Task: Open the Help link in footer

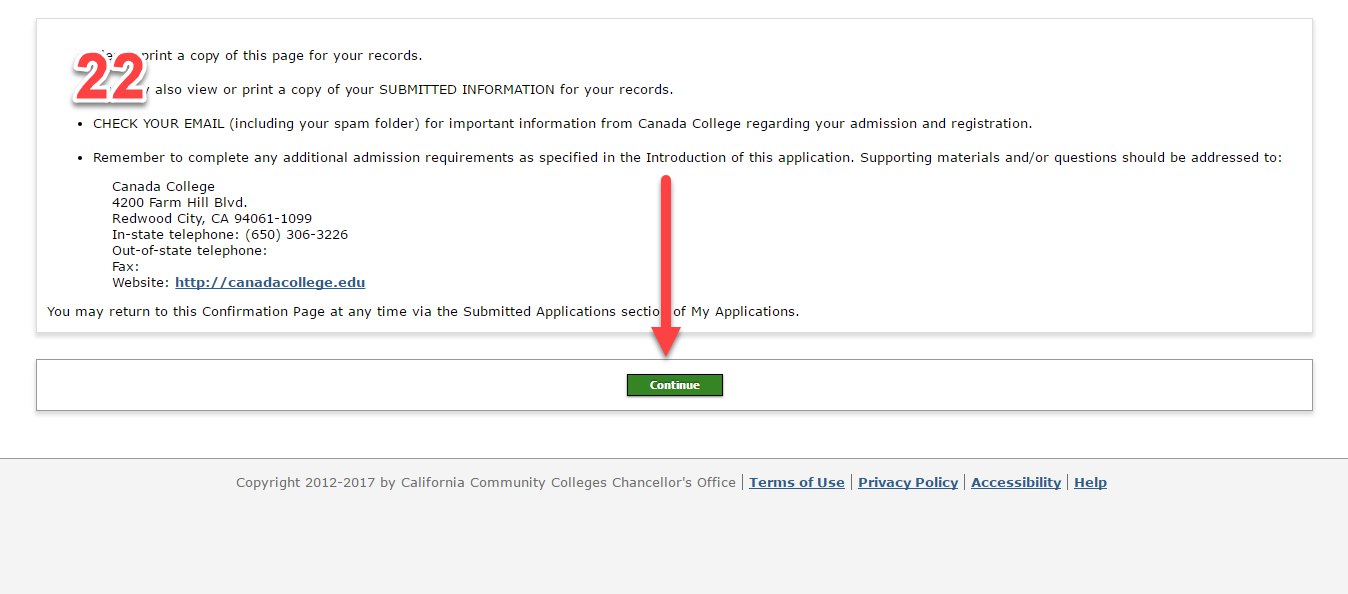Action: click(1089, 483)
